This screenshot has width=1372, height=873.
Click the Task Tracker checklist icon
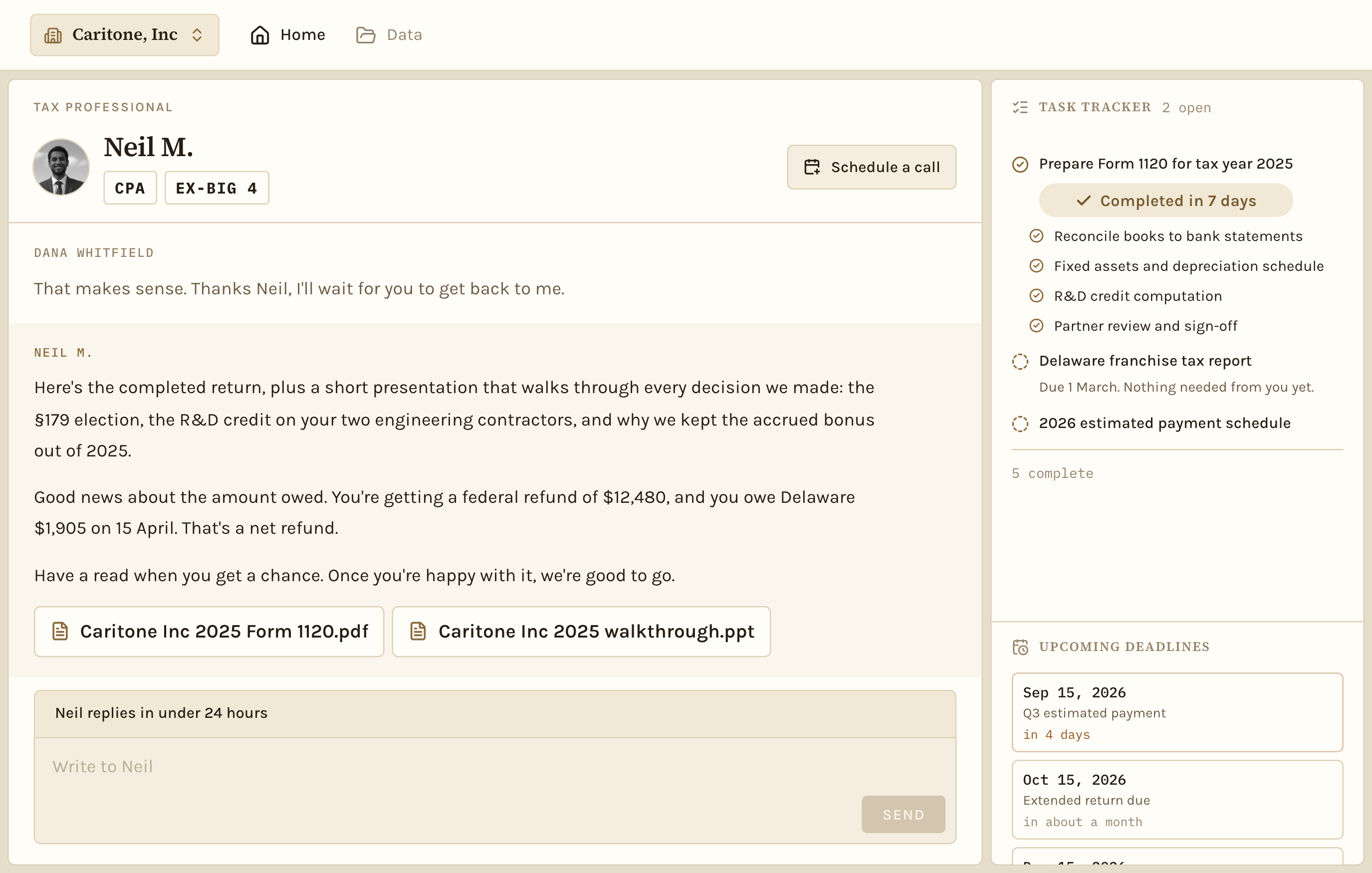(1020, 107)
